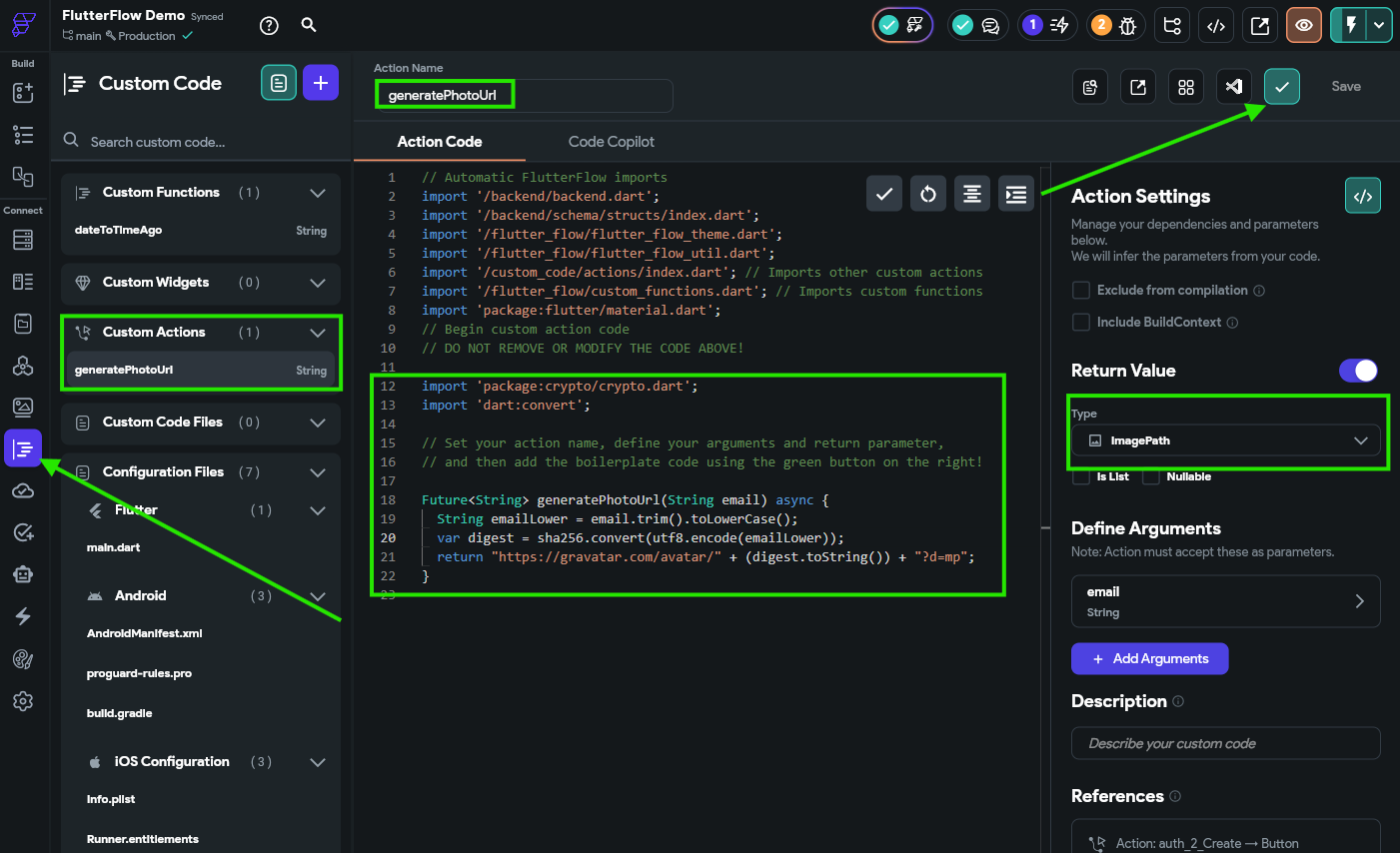Open the preview eye button in top bar
This screenshot has width=1400, height=853.
point(1304,25)
